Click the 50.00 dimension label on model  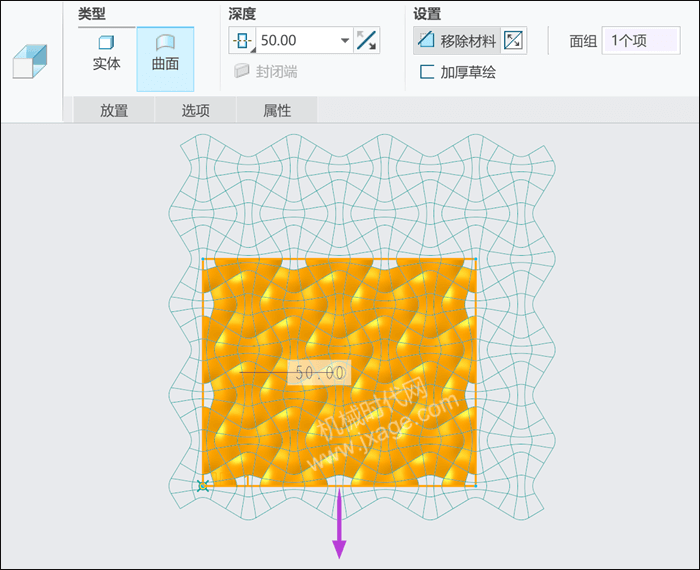point(319,372)
